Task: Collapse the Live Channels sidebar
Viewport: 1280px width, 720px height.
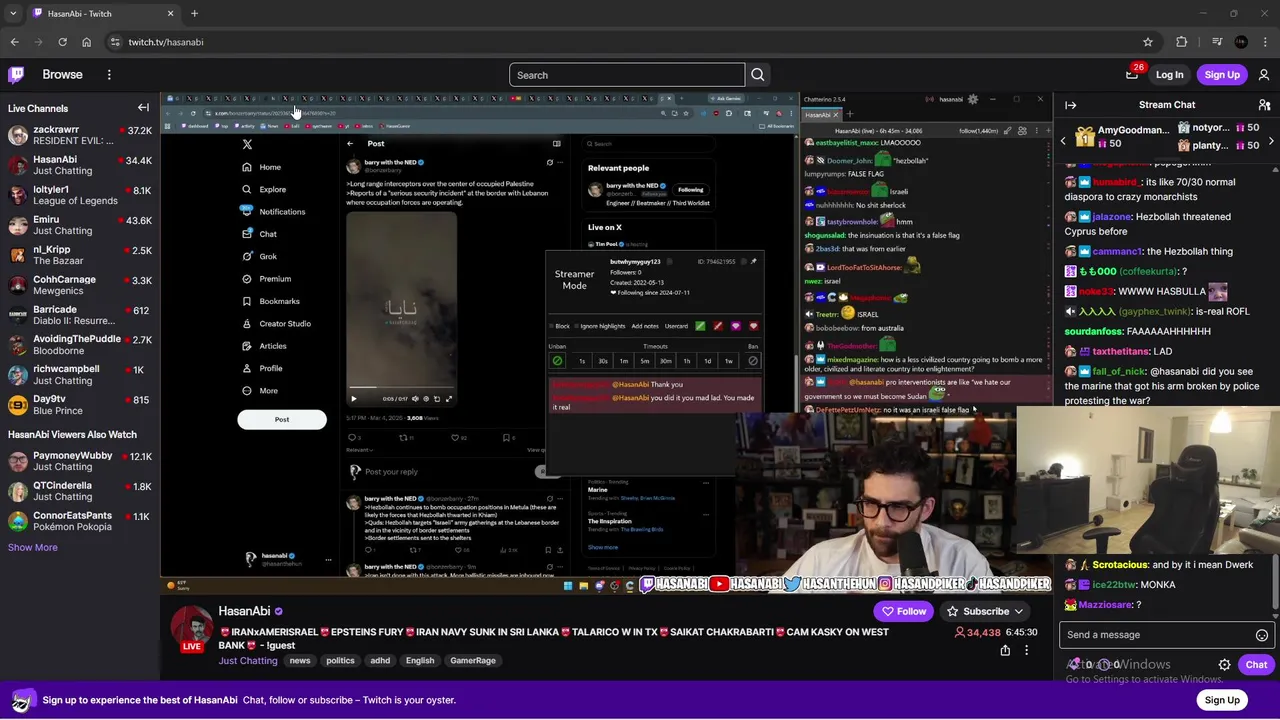Action: [143, 108]
